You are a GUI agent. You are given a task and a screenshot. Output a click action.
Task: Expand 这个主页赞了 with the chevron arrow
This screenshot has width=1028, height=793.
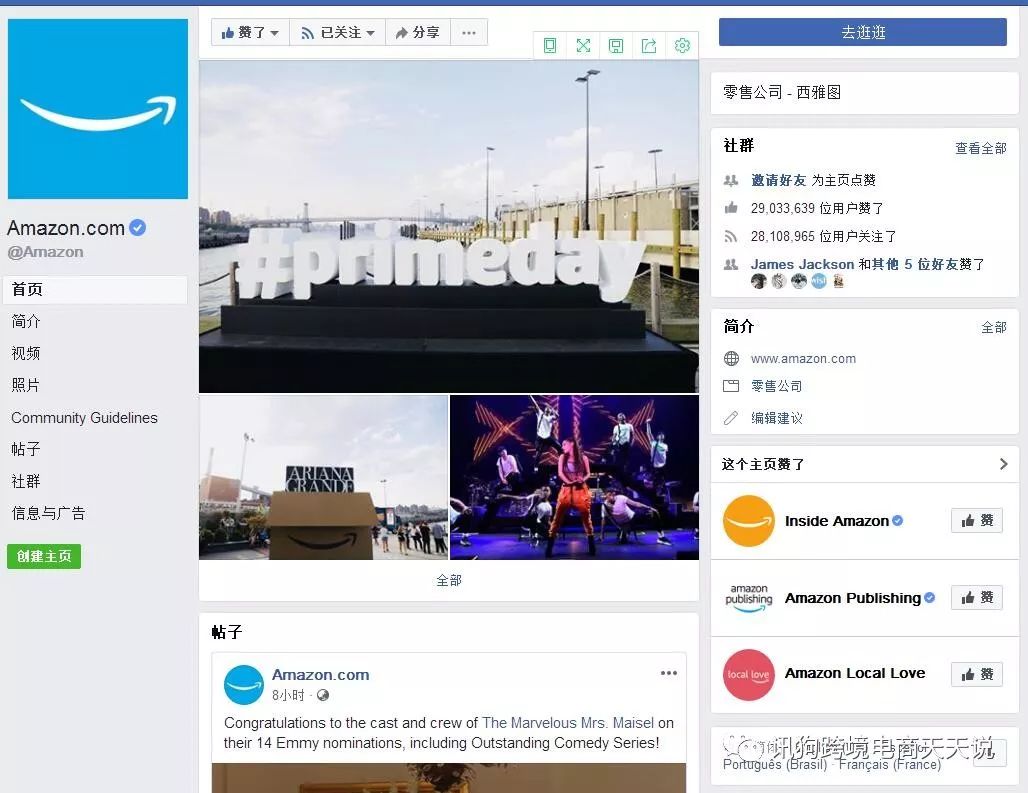[1003, 464]
